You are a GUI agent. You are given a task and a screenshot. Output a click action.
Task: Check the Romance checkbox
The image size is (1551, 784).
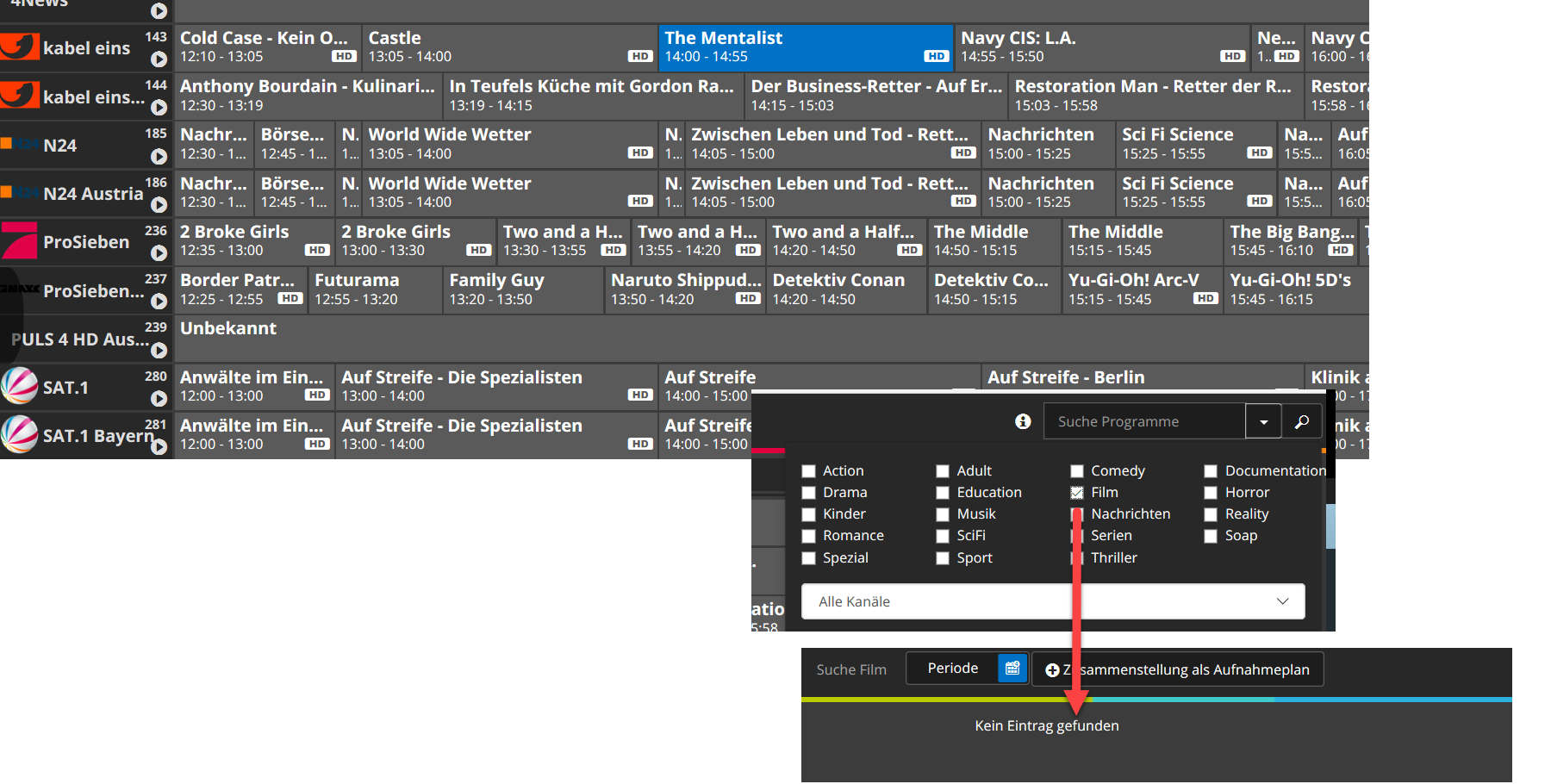[808, 536]
